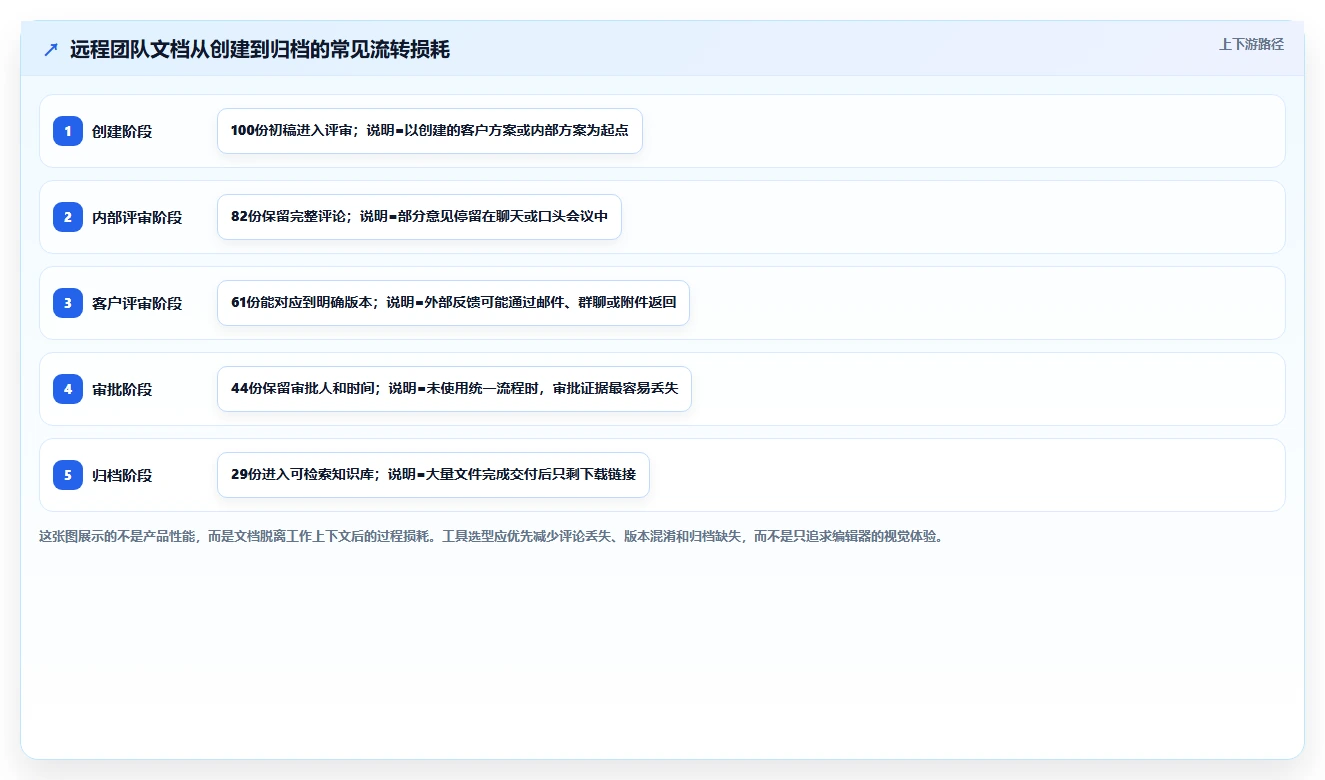Click the 上下游路径 label in the header
Screen dimensions: 1325x780
pyautogui.click(x=1251, y=44)
